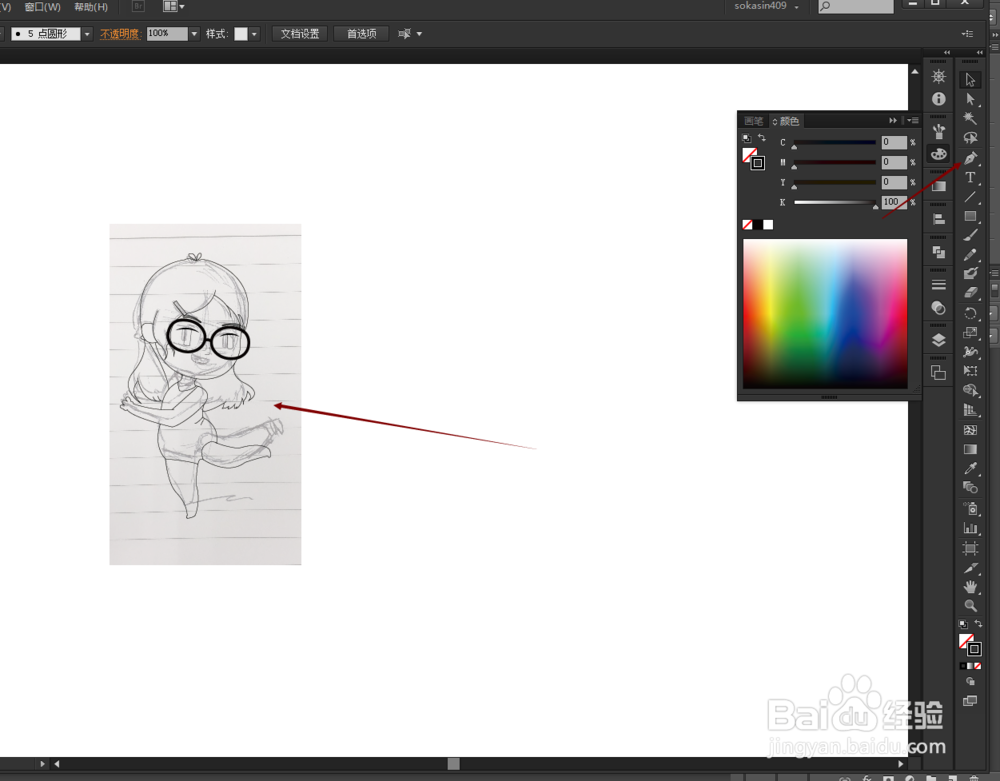Open the Gradient panel icon in dock
Viewport: 1000px width, 781px height.
(x=938, y=186)
